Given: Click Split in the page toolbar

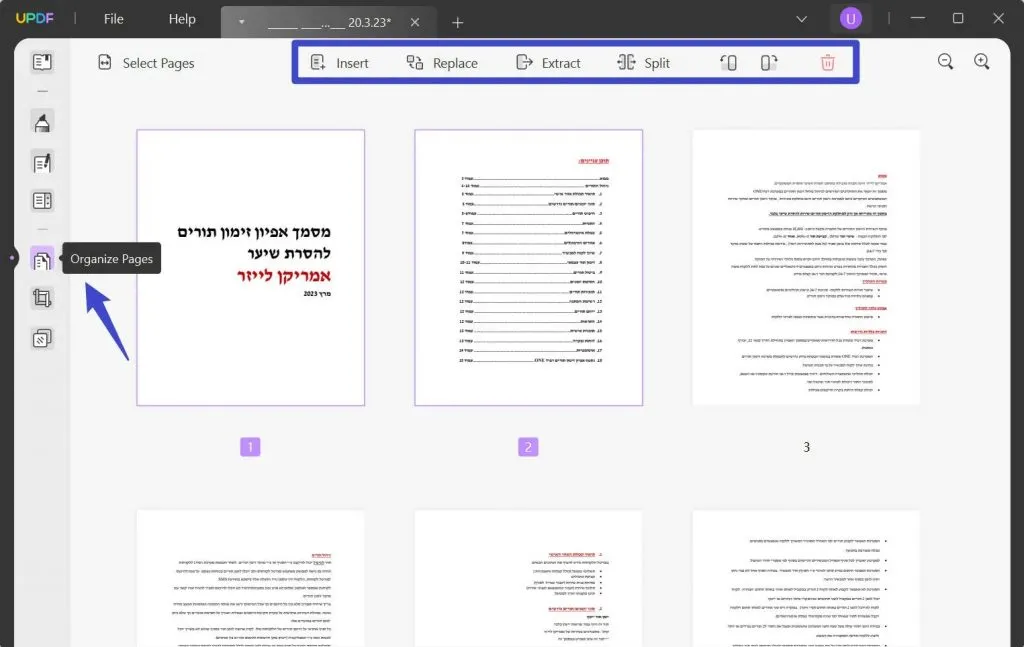Looking at the screenshot, I should [x=643, y=63].
